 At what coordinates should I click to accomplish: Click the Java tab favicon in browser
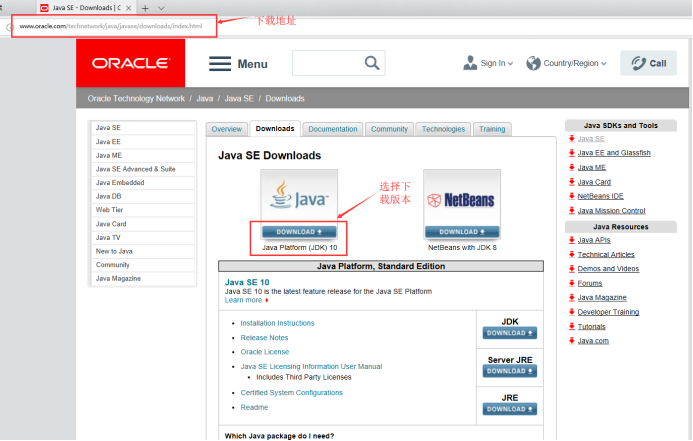pyautogui.click(x=44, y=8)
